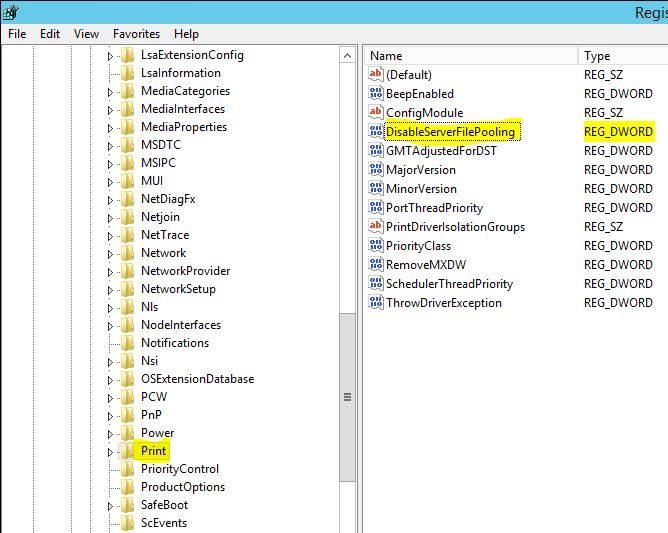Select the RemoveMXDW value name

(x=426, y=265)
